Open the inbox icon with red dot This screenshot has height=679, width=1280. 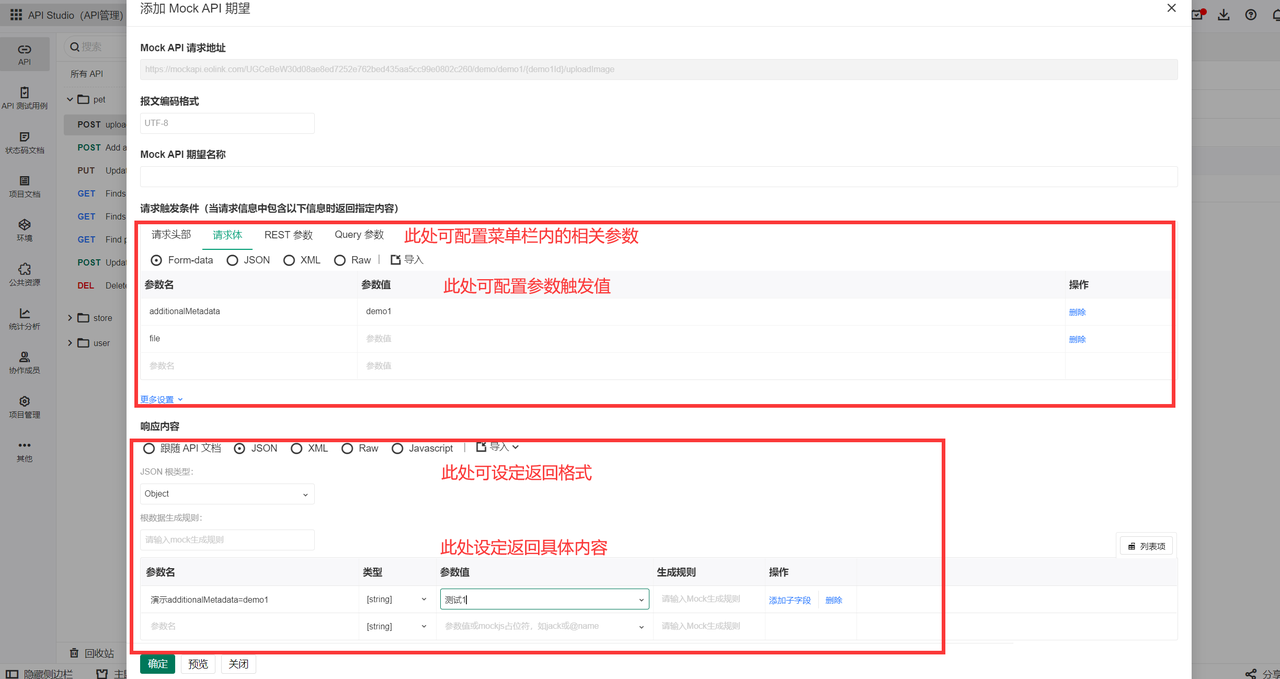(x=1199, y=15)
